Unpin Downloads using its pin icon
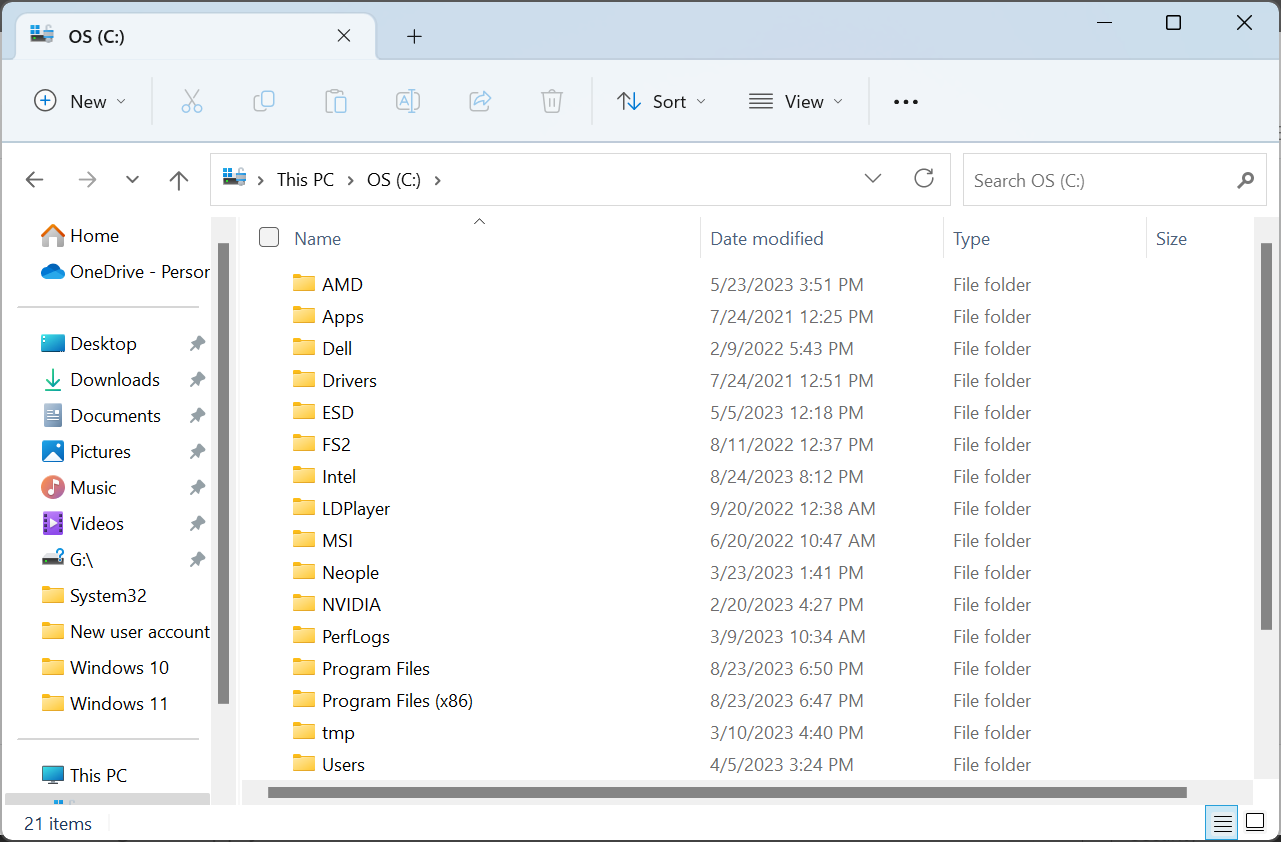The image size is (1281, 842). (x=197, y=379)
